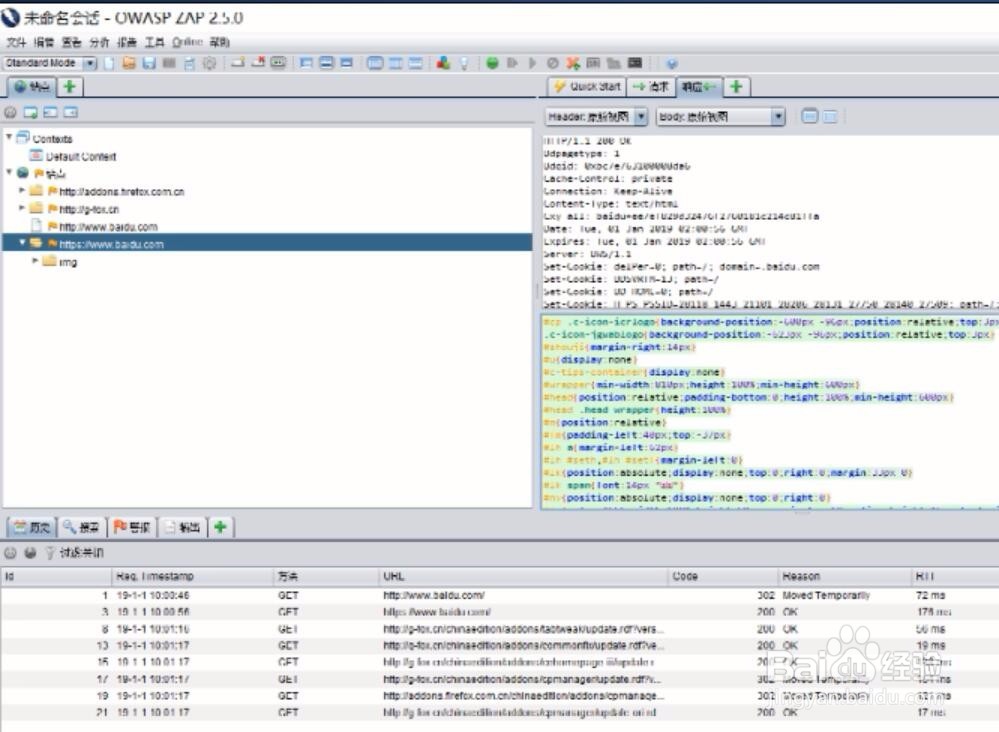Click the step forward breakpoint icon
The image size is (999, 732).
512,63
